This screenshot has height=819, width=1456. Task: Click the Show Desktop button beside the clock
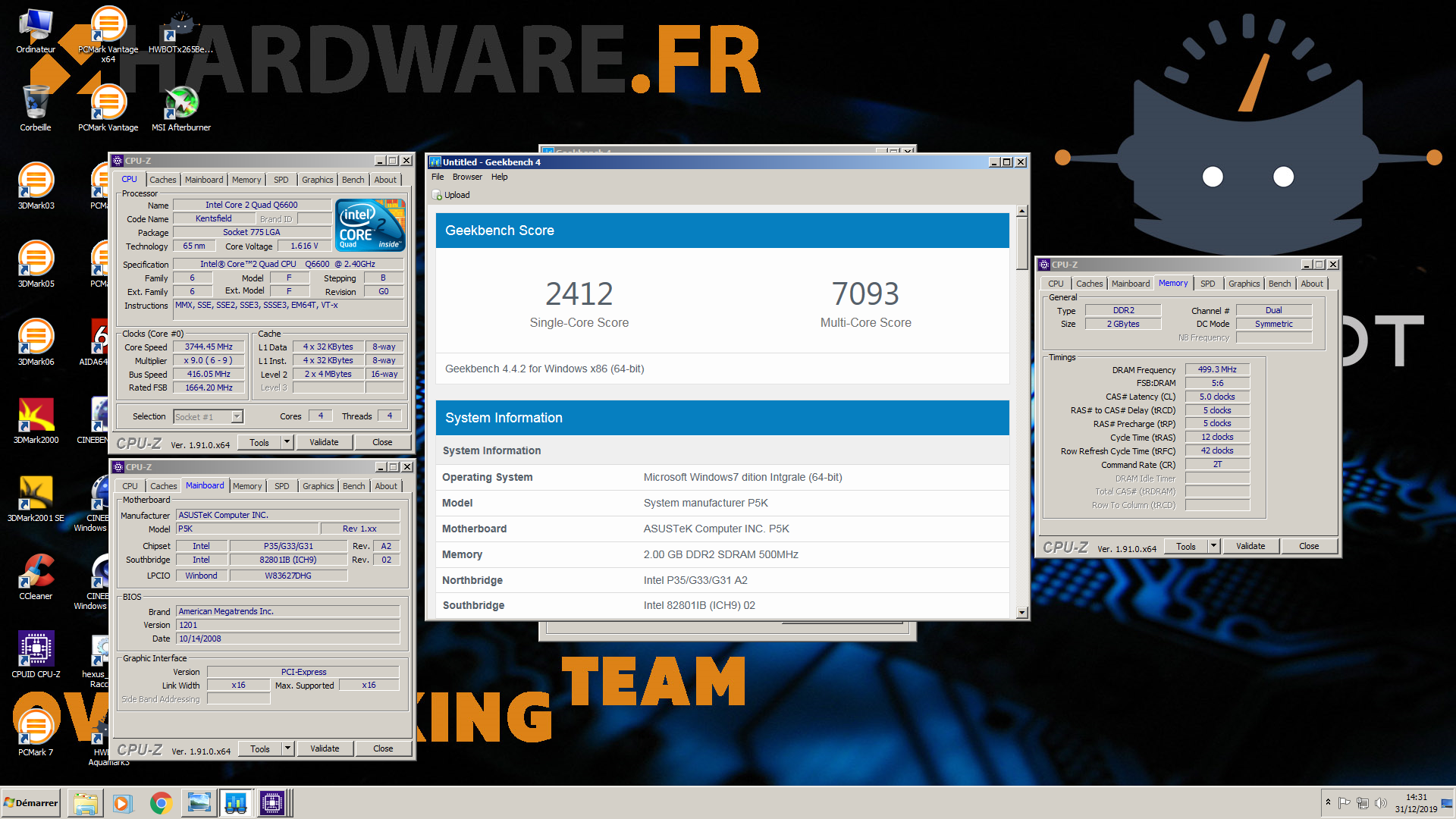tap(1448, 803)
